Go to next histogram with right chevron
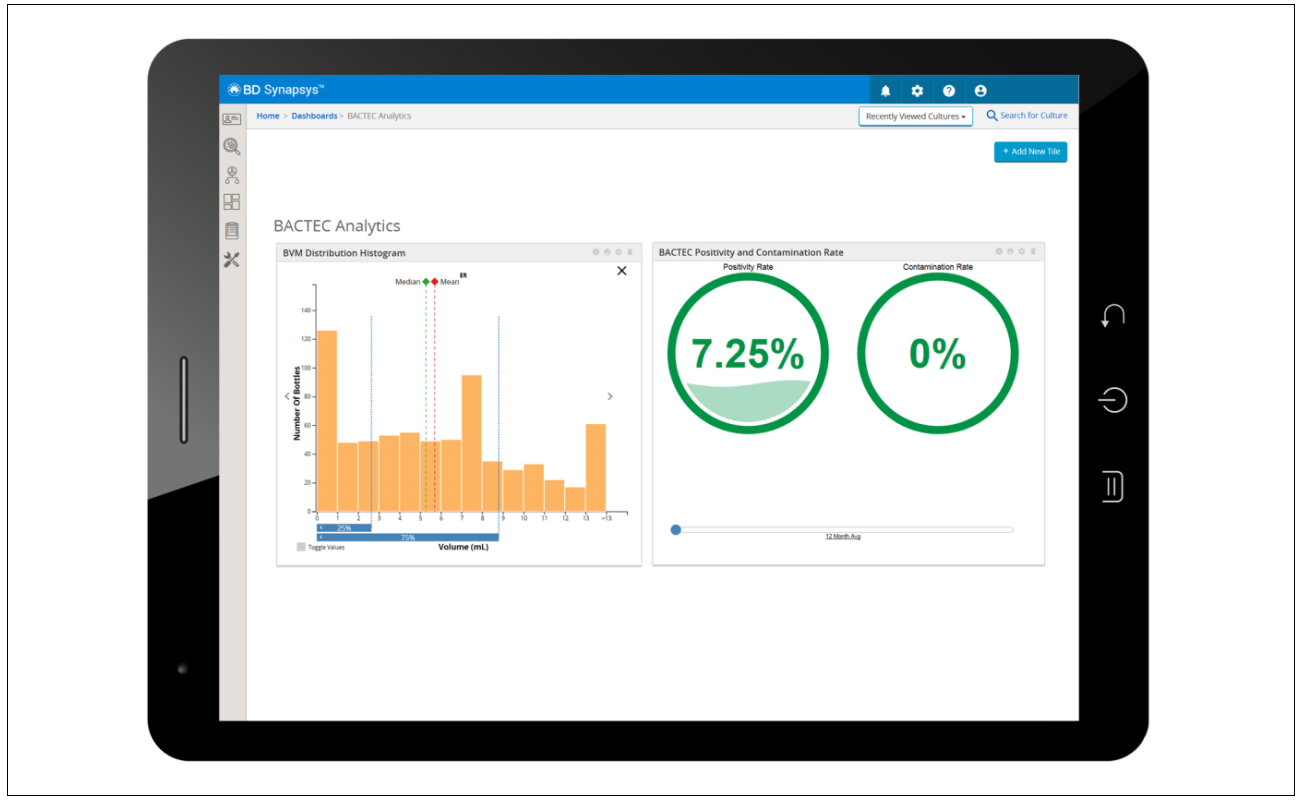The width and height of the screenshot is (1300, 800). tap(610, 397)
